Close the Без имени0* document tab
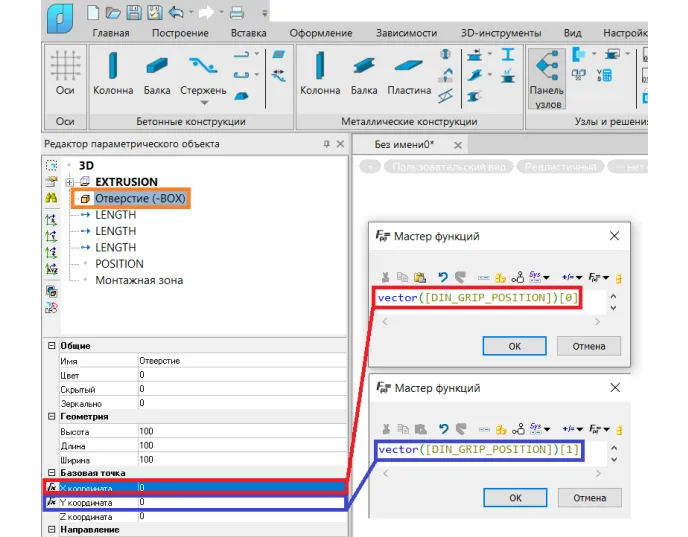Screen dimensions: 688x537 (x=458, y=145)
